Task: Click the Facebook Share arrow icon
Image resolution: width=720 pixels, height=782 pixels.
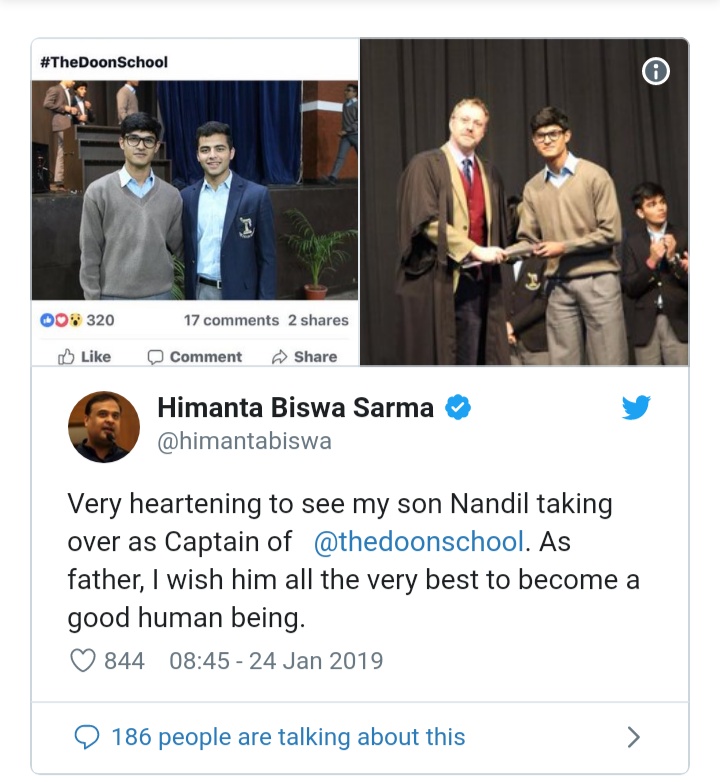Action: coord(279,357)
